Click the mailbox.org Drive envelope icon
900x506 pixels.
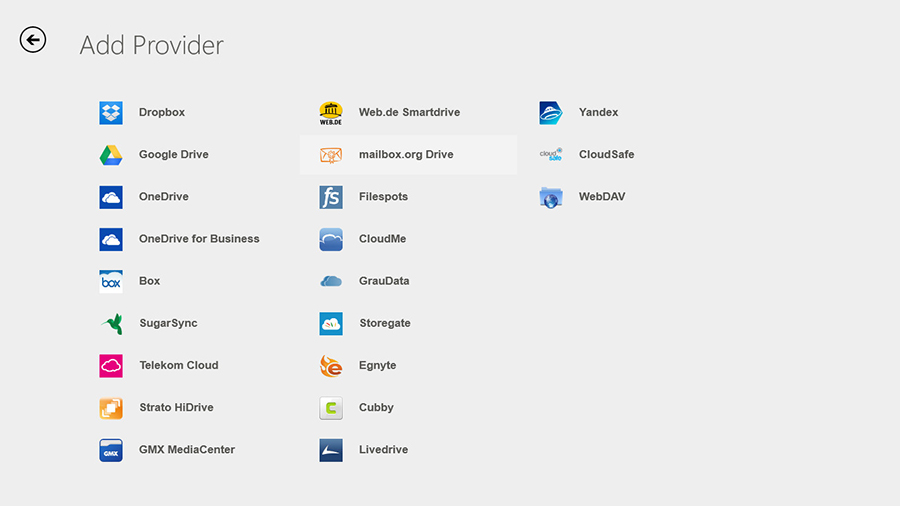[331, 155]
